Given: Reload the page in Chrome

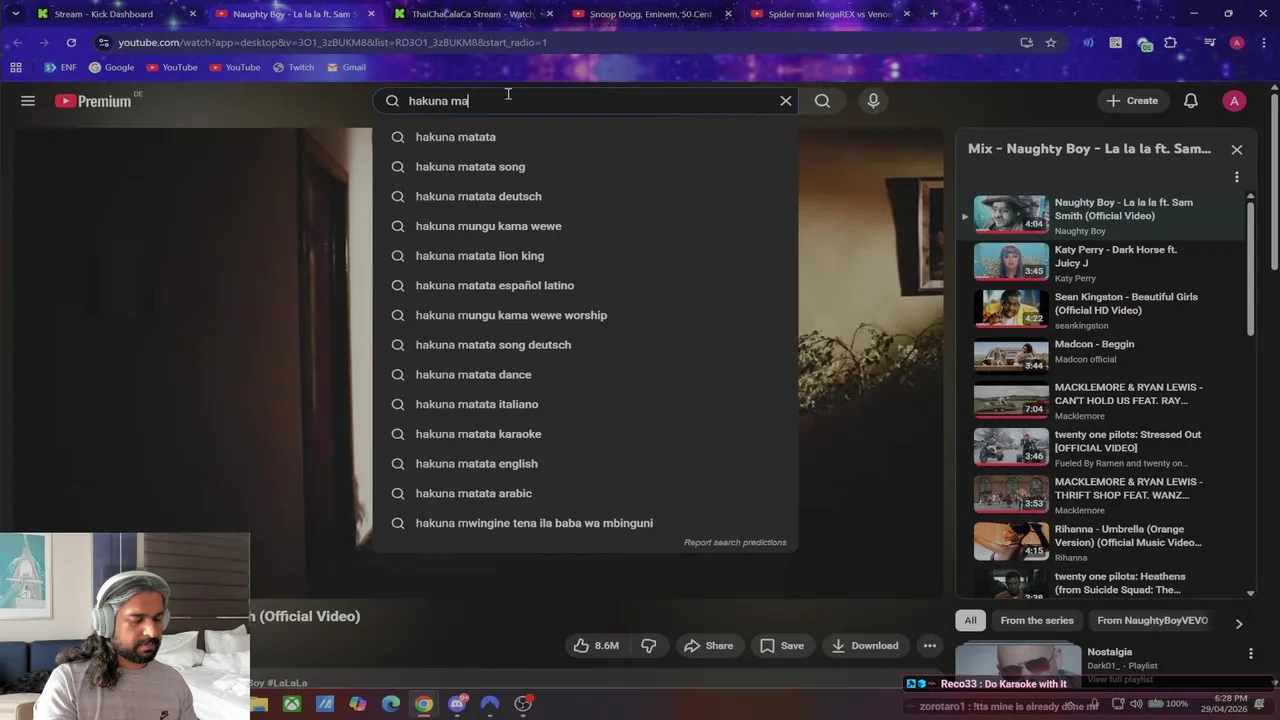Looking at the screenshot, I should coord(71,43).
